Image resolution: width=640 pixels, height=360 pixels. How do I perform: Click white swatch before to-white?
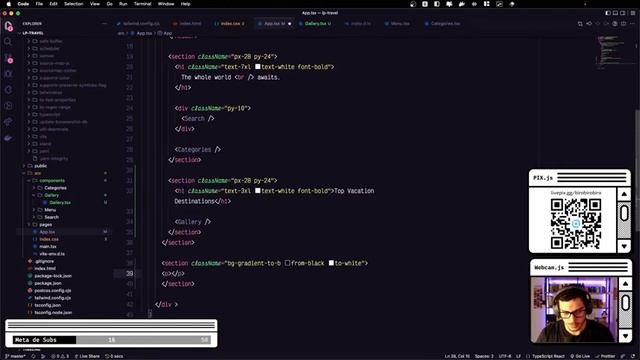pyautogui.click(x=331, y=263)
